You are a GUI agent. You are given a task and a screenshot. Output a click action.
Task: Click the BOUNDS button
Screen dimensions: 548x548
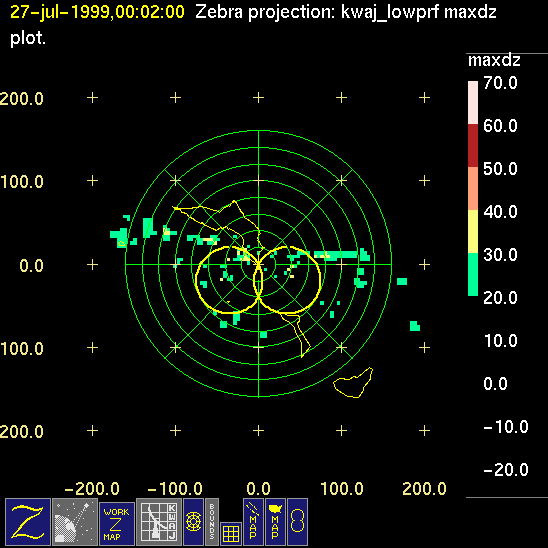[212, 522]
